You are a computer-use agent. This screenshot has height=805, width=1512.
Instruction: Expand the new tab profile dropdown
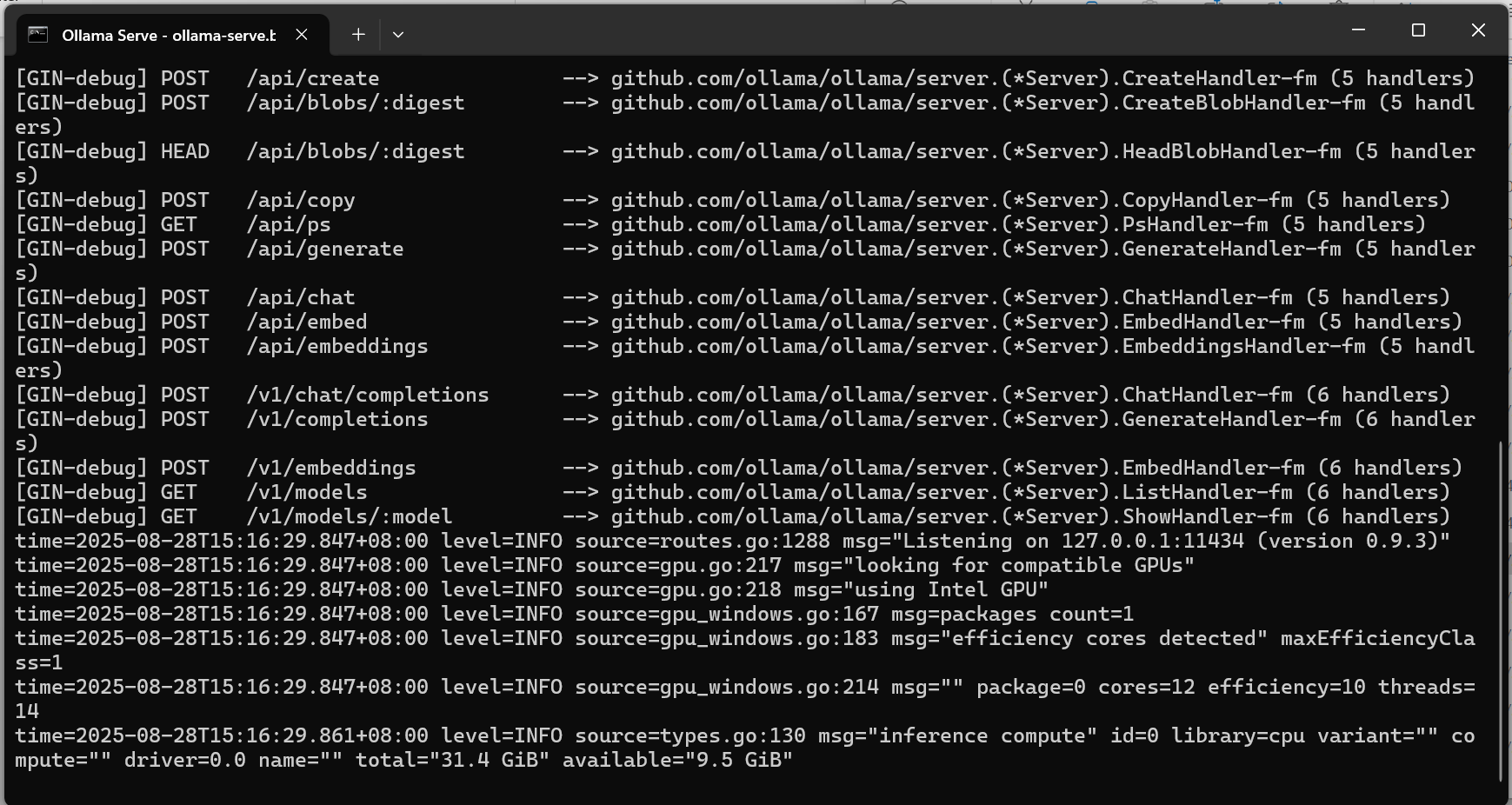398,35
